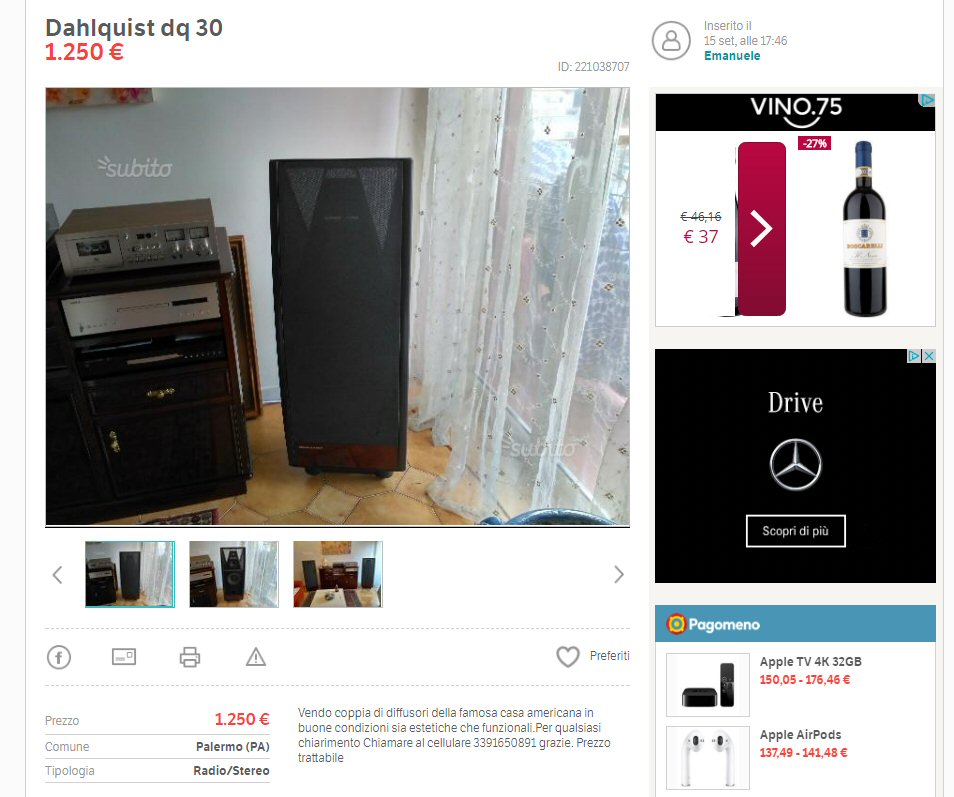Advance Vino75 ad with white arrow
This screenshot has height=797, width=954.
(x=761, y=229)
